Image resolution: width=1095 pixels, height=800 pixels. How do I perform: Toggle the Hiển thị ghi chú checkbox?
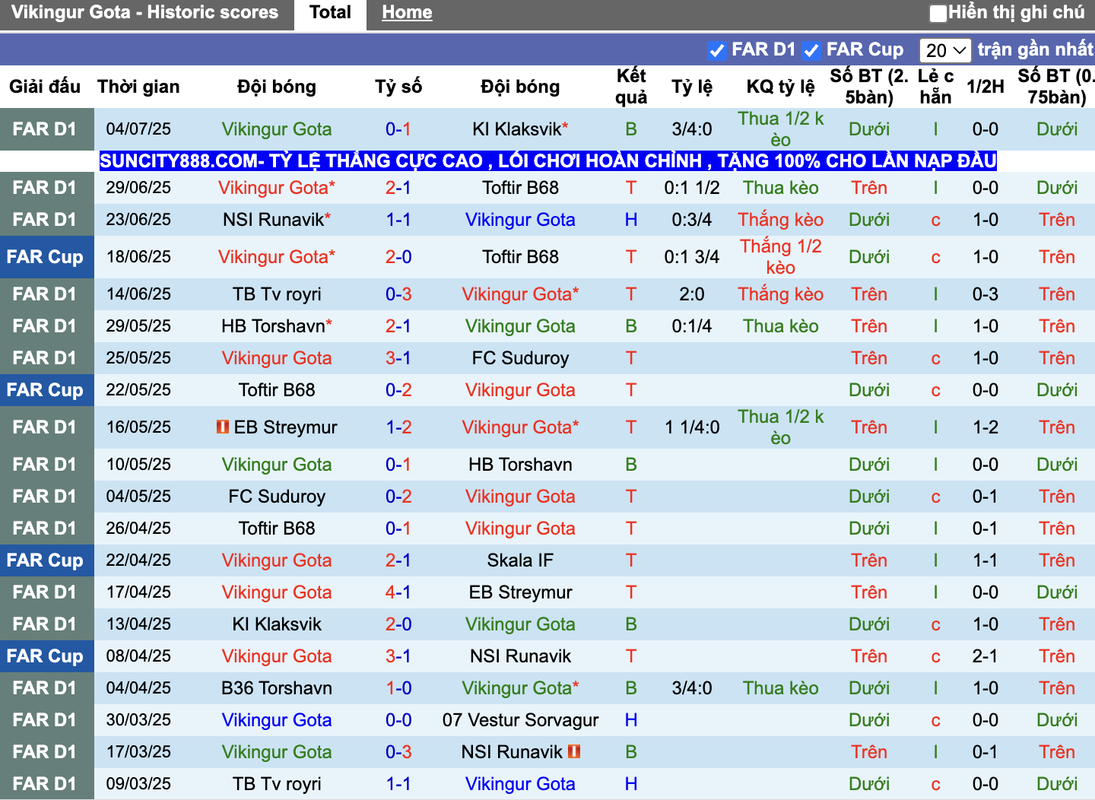tap(938, 13)
